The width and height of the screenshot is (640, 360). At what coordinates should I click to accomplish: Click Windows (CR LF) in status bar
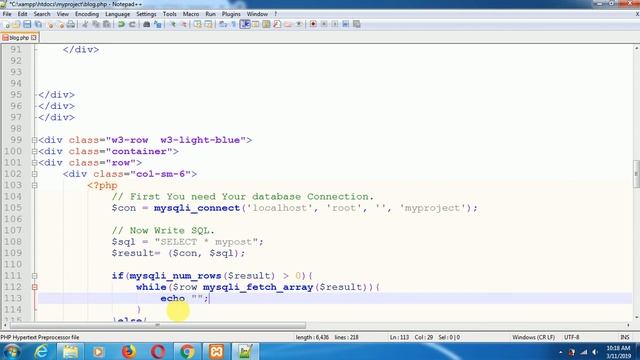click(533, 337)
